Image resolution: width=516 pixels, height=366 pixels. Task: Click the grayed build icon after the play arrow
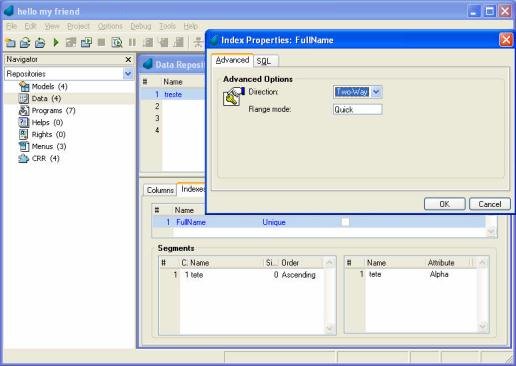[71, 43]
